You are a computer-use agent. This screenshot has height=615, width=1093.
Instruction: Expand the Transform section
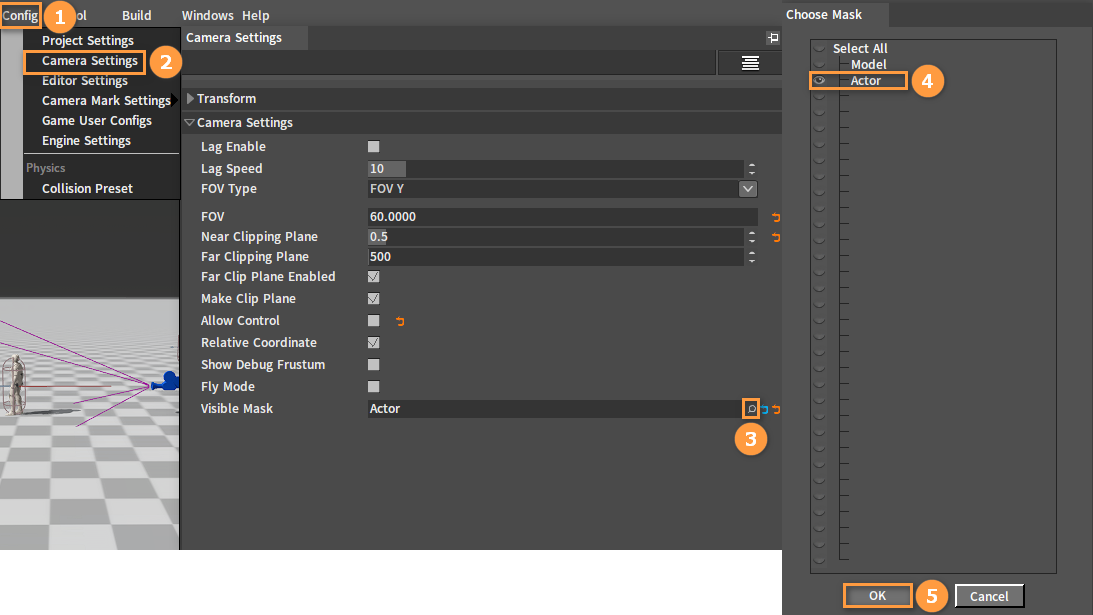pos(191,99)
